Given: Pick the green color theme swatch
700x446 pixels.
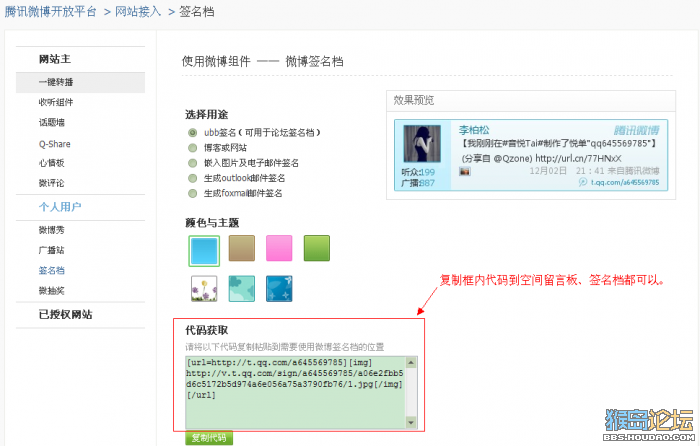Looking at the screenshot, I should click(x=317, y=248).
